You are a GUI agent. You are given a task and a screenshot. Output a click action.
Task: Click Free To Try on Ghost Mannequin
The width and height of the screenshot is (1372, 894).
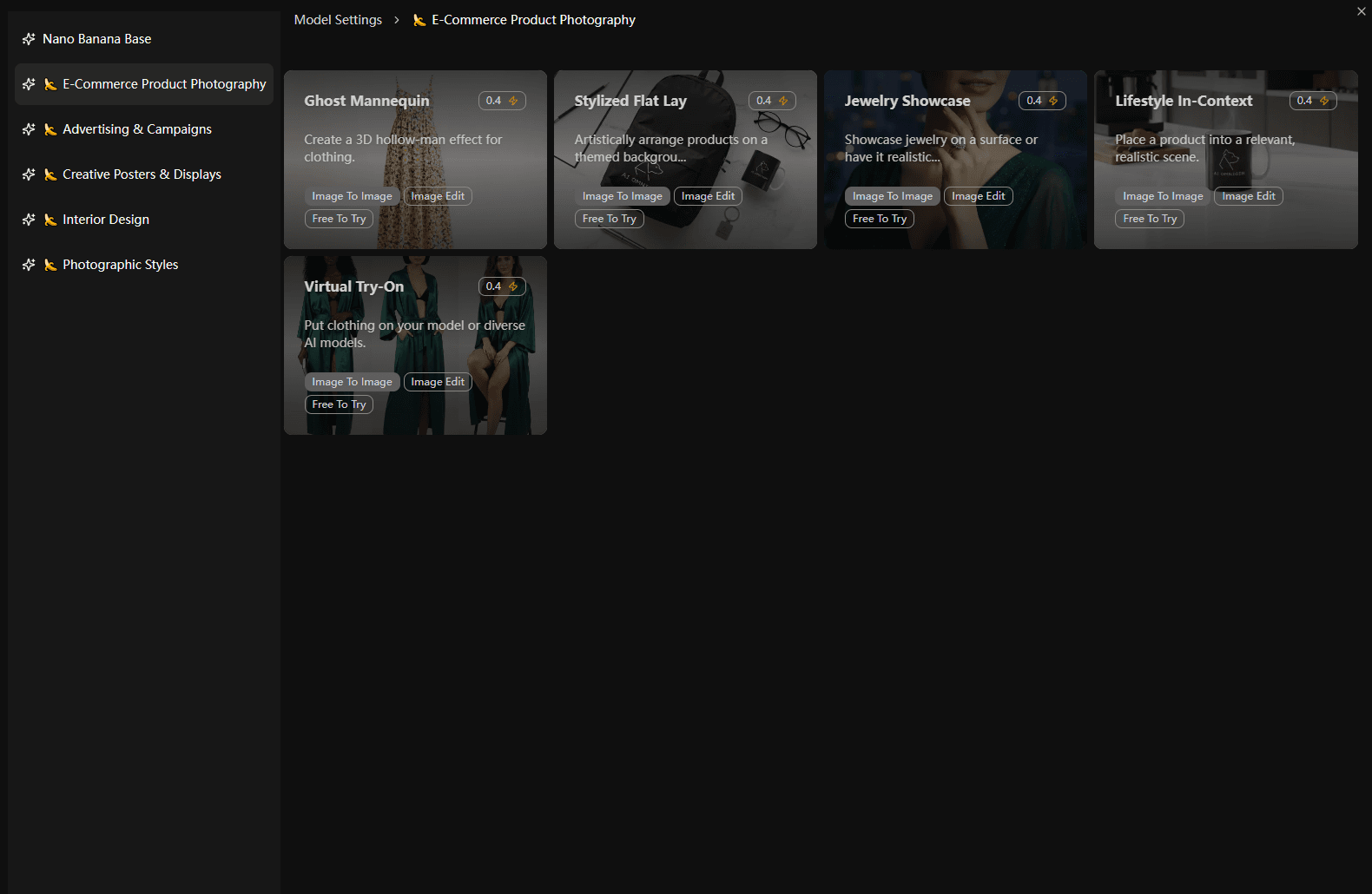coord(339,219)
